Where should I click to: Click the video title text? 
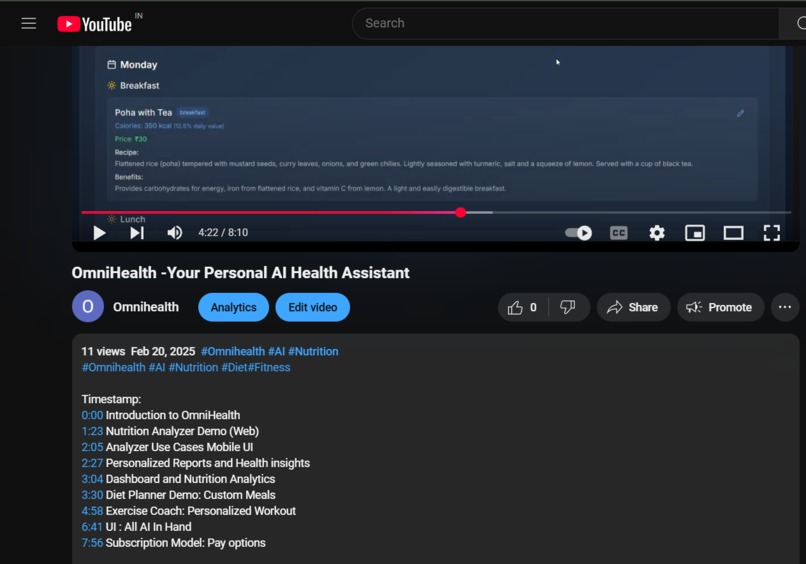click(241, 272)
